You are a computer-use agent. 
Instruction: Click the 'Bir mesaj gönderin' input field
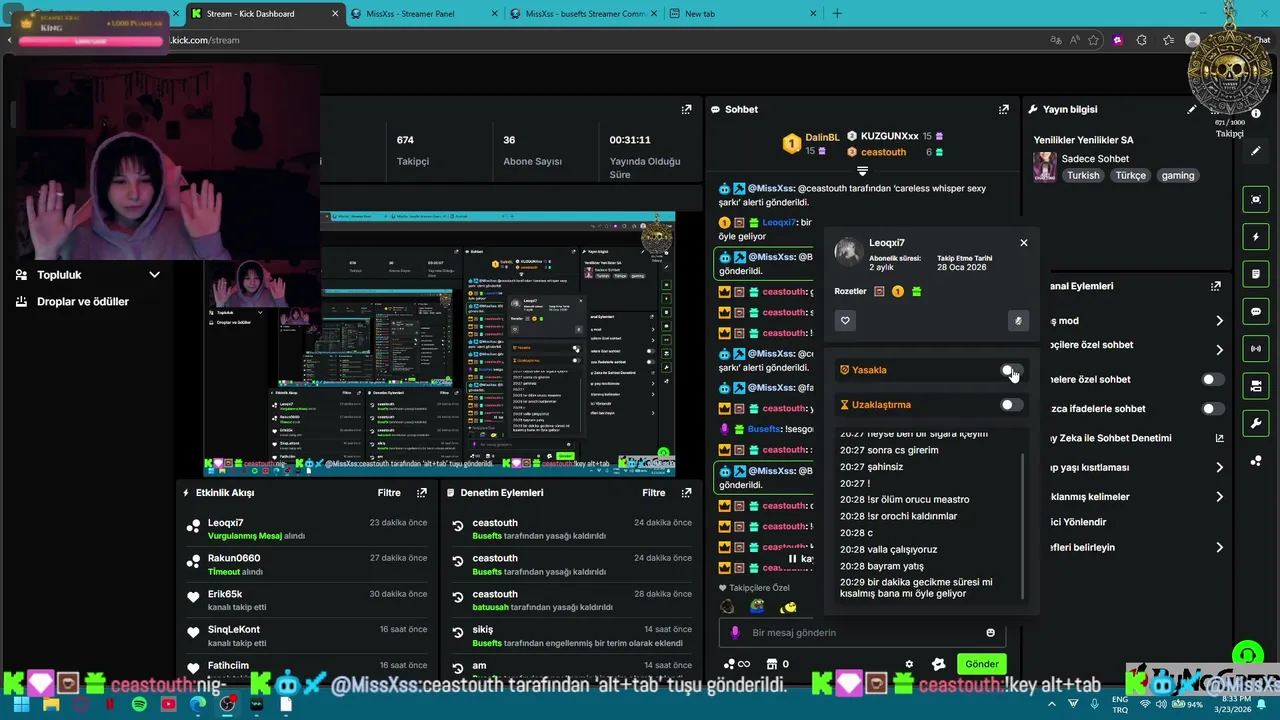coord(860,632)
